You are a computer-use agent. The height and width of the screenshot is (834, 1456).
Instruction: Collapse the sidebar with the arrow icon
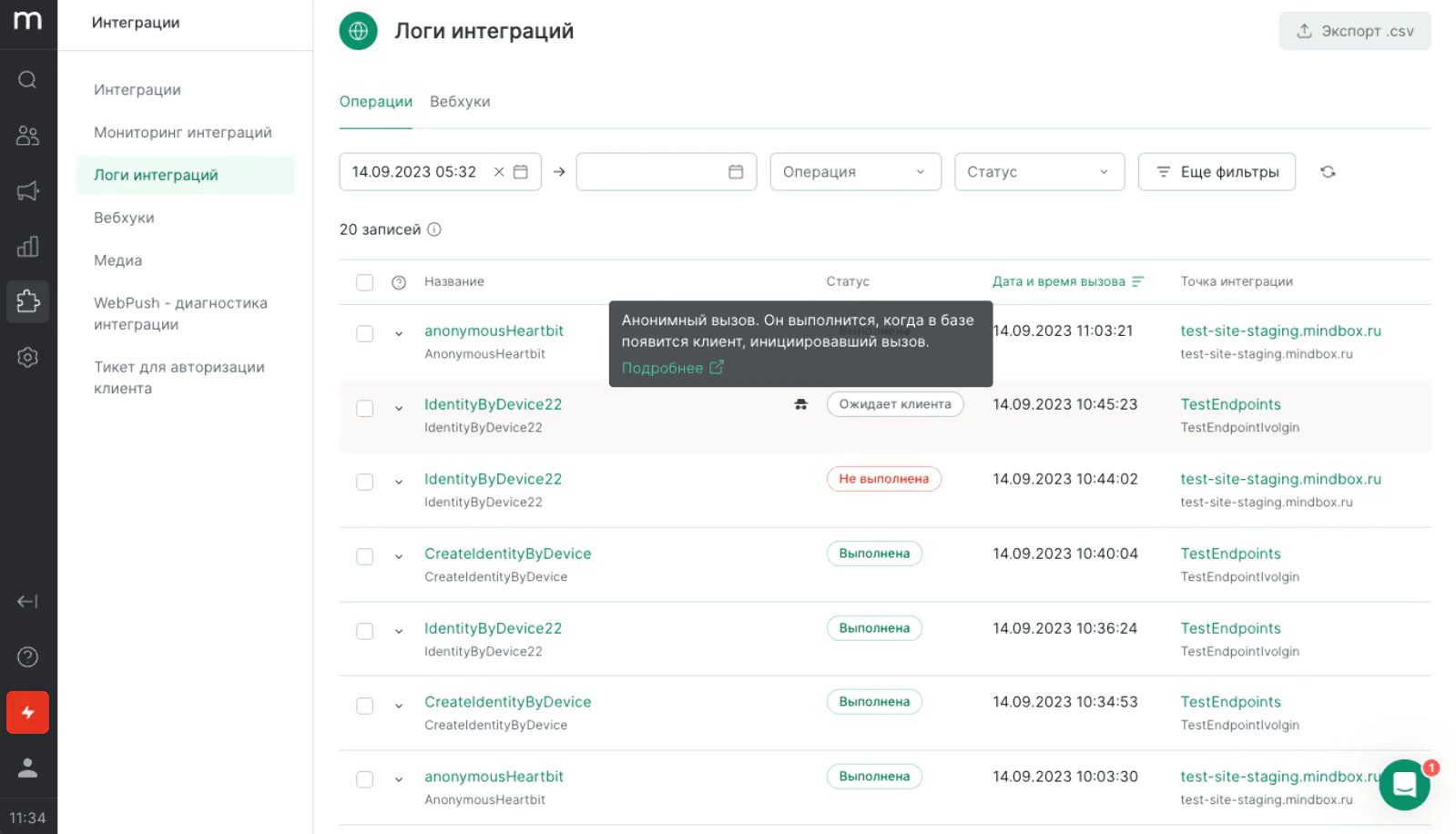click(x=27, y=601)
